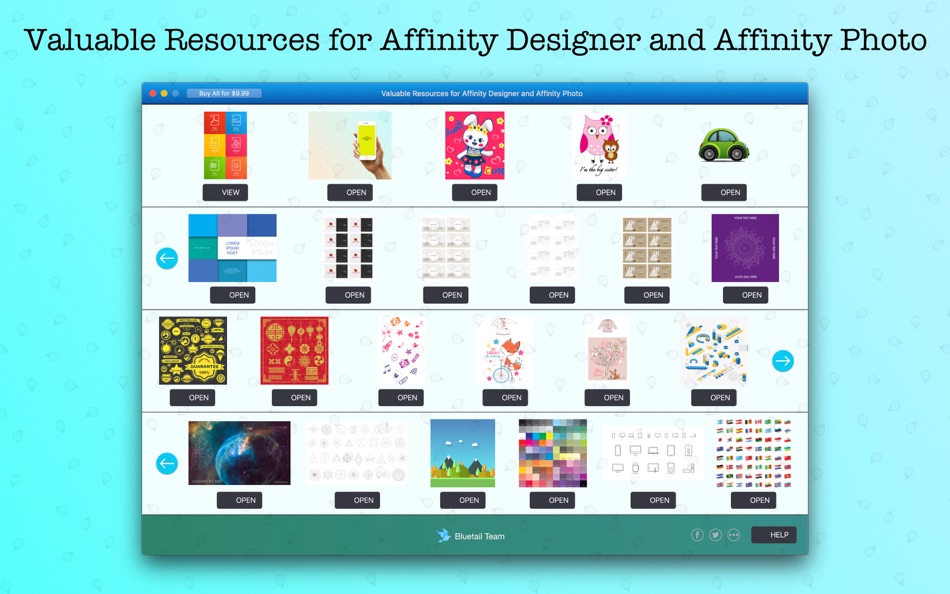
Task: Click the Buy All for $9.99 button
Action: 224,93
